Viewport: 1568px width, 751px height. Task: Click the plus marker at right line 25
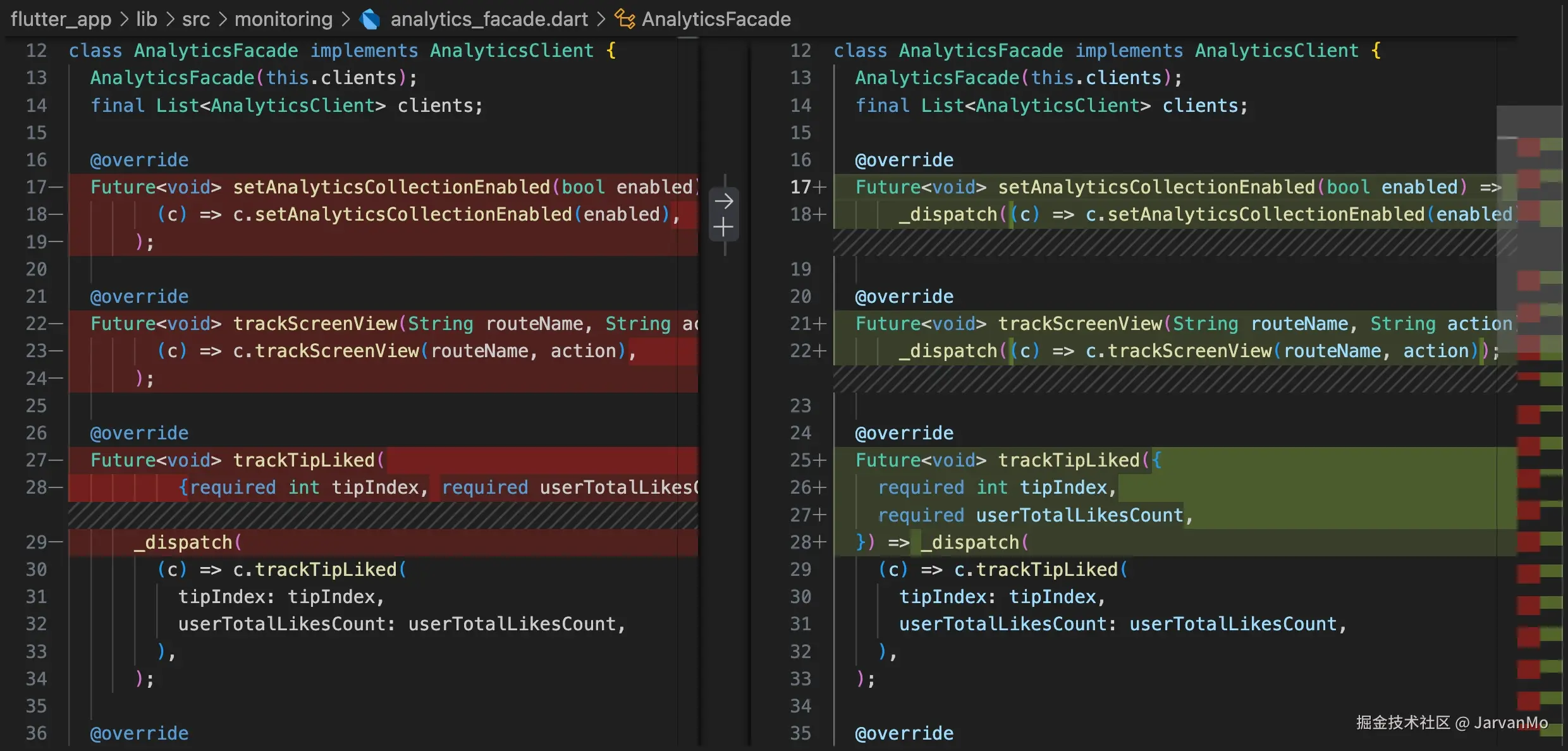820,460
